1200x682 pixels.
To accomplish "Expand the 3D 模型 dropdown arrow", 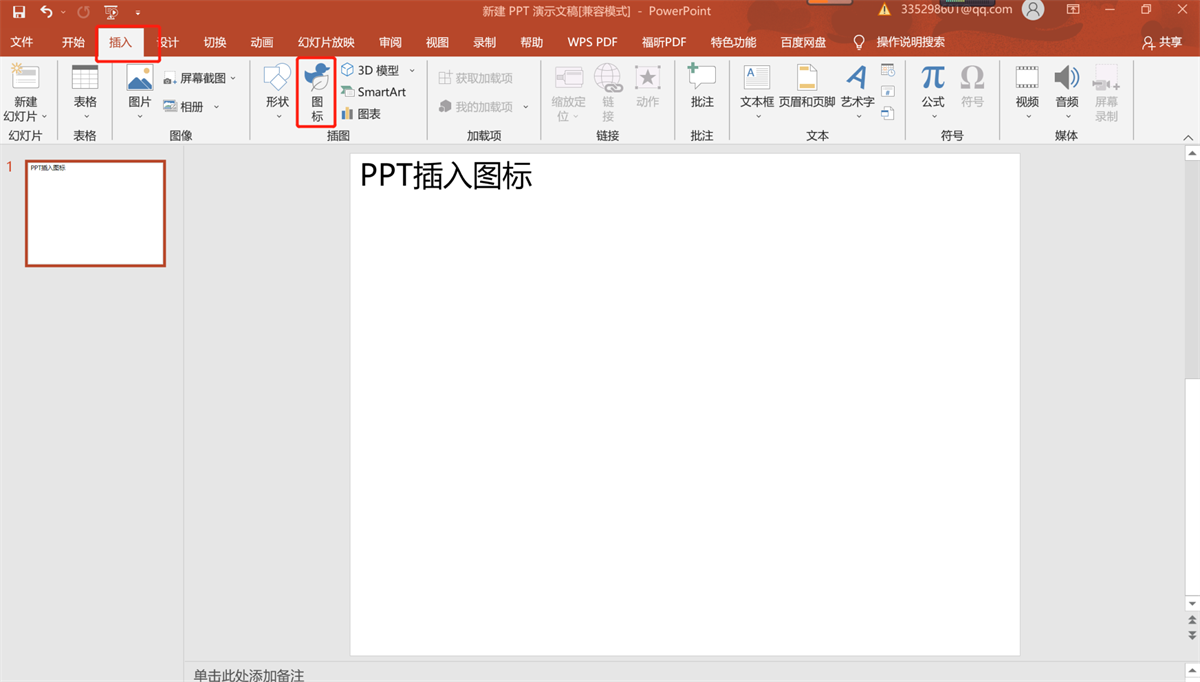I will (412, 71).
